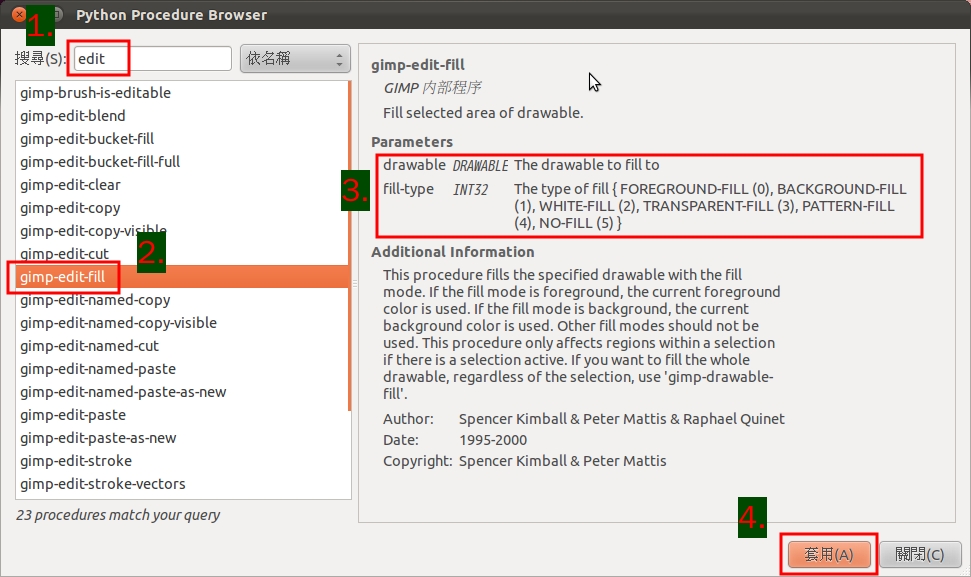This screenshot has height=577, width=971.
Task: Click the 關閉(C) close button
Action: 920,554
